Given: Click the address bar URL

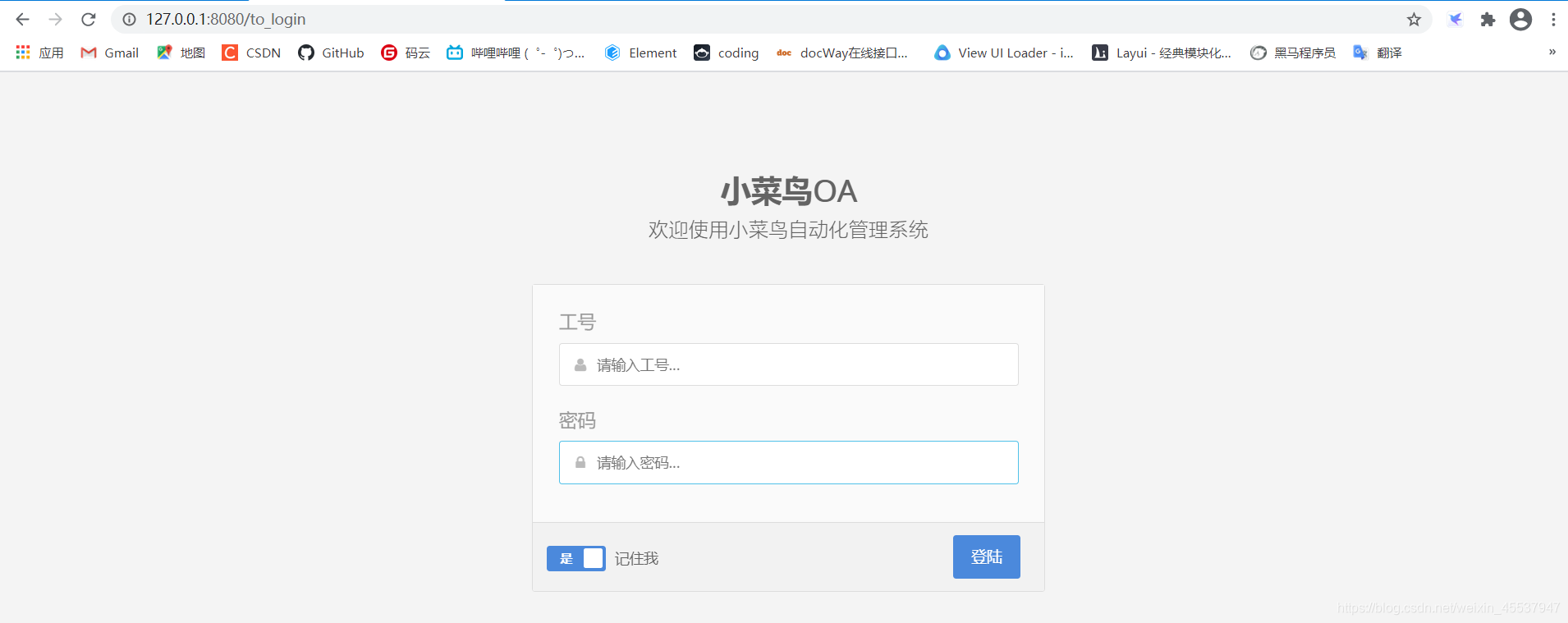Looking at the screenshot, I should (226, 19).
